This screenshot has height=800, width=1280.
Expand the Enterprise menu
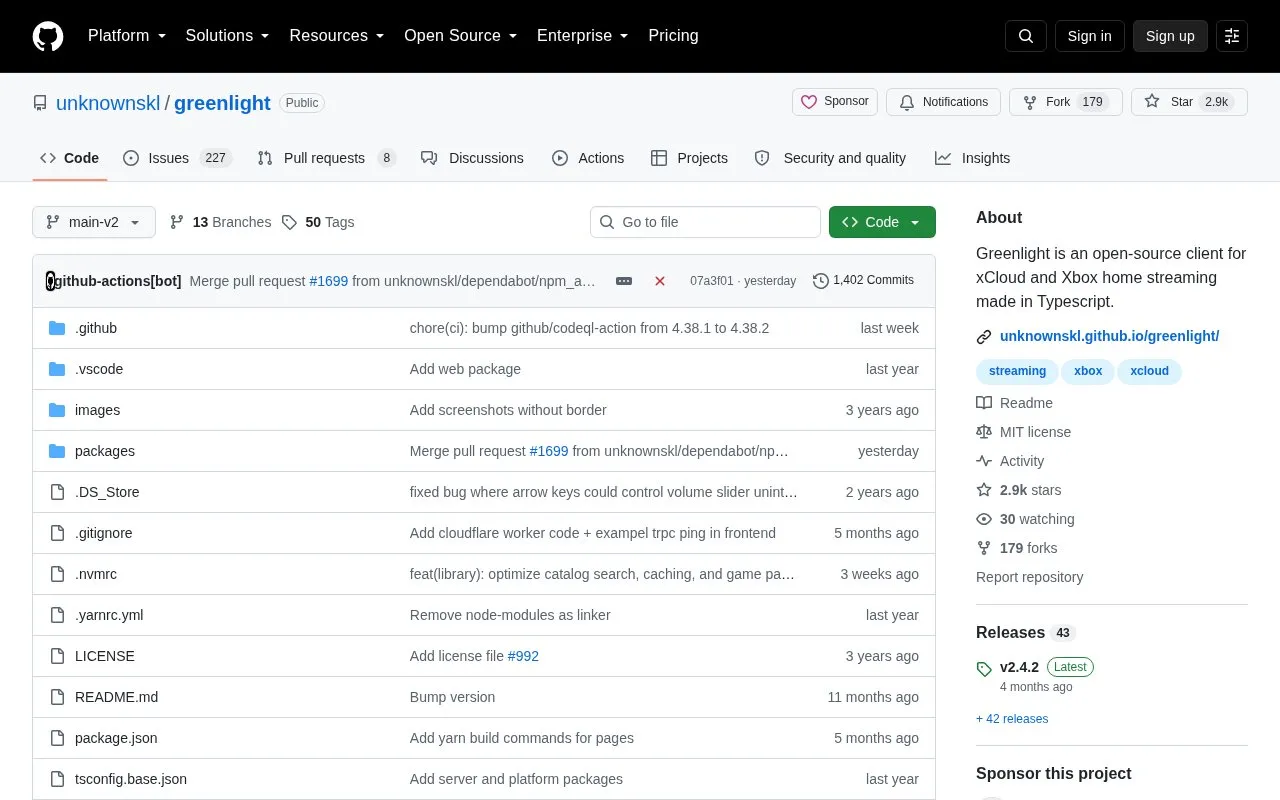(582, 36)
